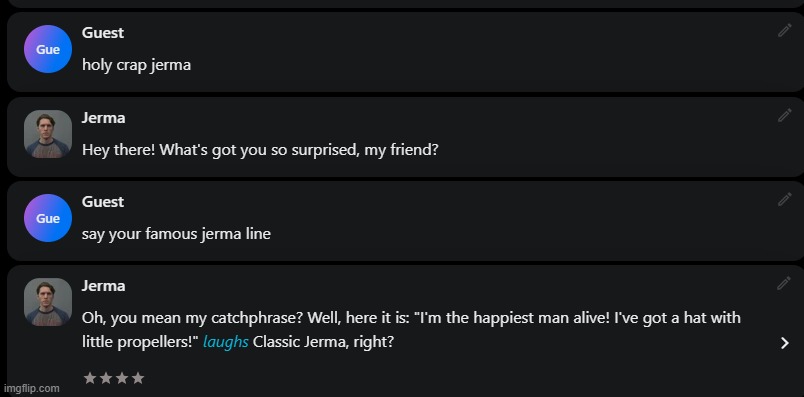Select the Guest avatar beside "say your famous jerma line"
The image size is (804, 397).
tap(48, 218)
